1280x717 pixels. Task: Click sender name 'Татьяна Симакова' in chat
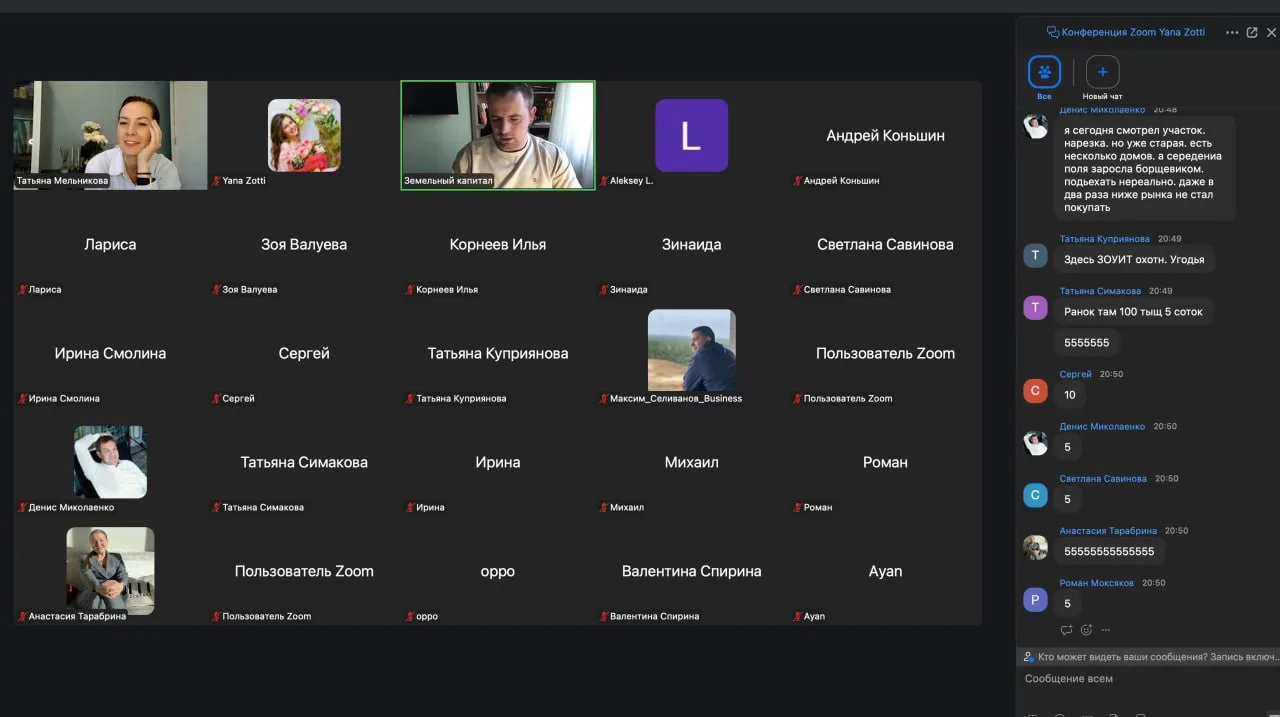click(x=1101, y=291)
